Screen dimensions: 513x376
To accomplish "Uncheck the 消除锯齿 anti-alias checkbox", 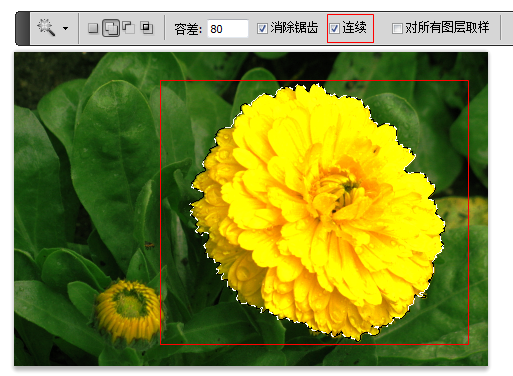I will point(262,29).
